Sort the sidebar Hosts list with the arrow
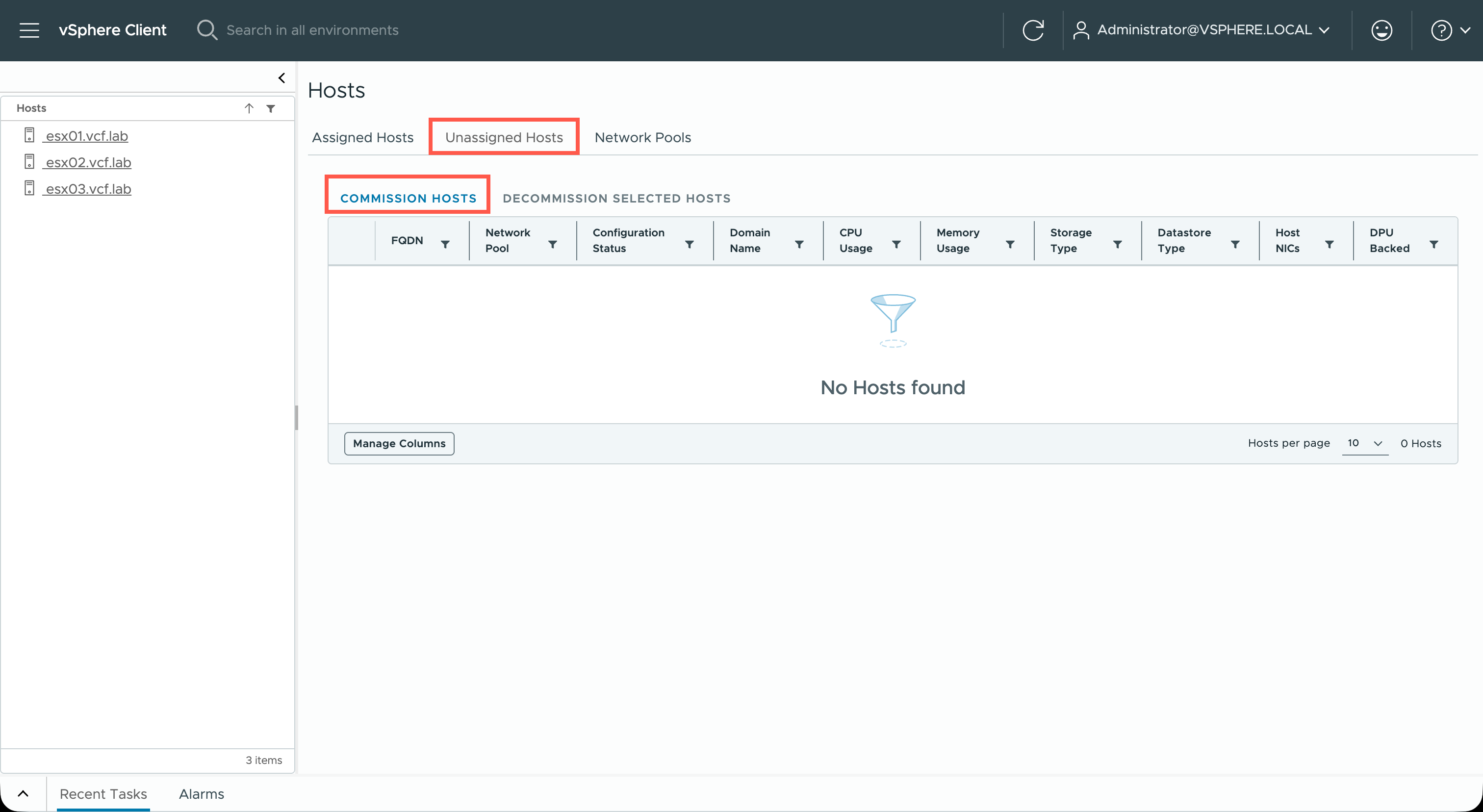 (249, 108)
